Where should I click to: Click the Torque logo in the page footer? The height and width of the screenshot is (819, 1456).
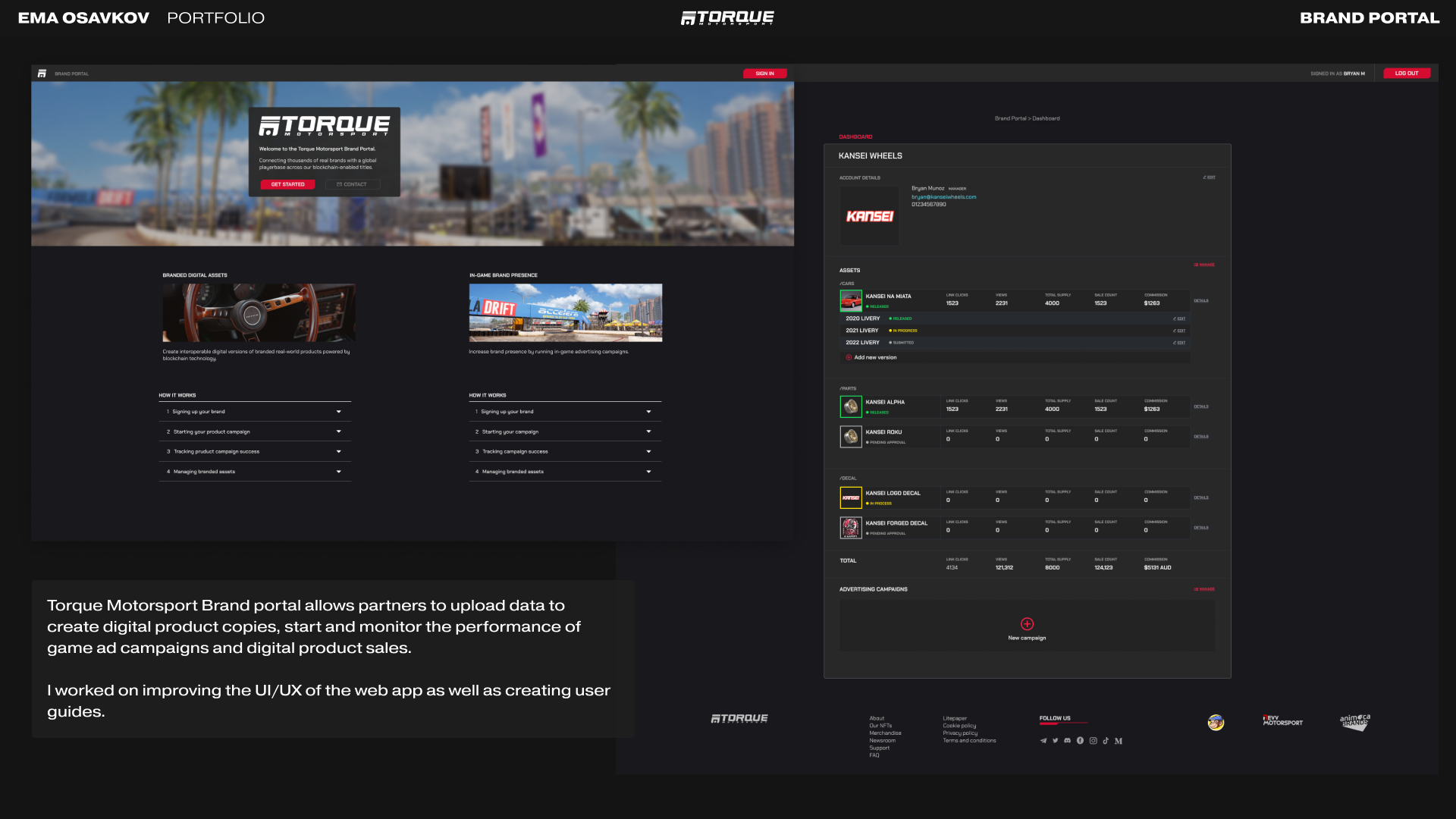tap(739, 718)
